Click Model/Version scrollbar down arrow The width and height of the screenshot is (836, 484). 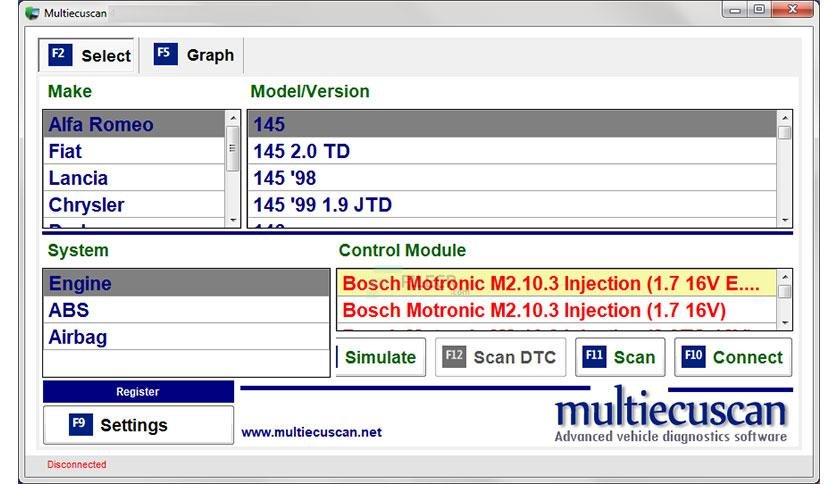coord(784,220)
